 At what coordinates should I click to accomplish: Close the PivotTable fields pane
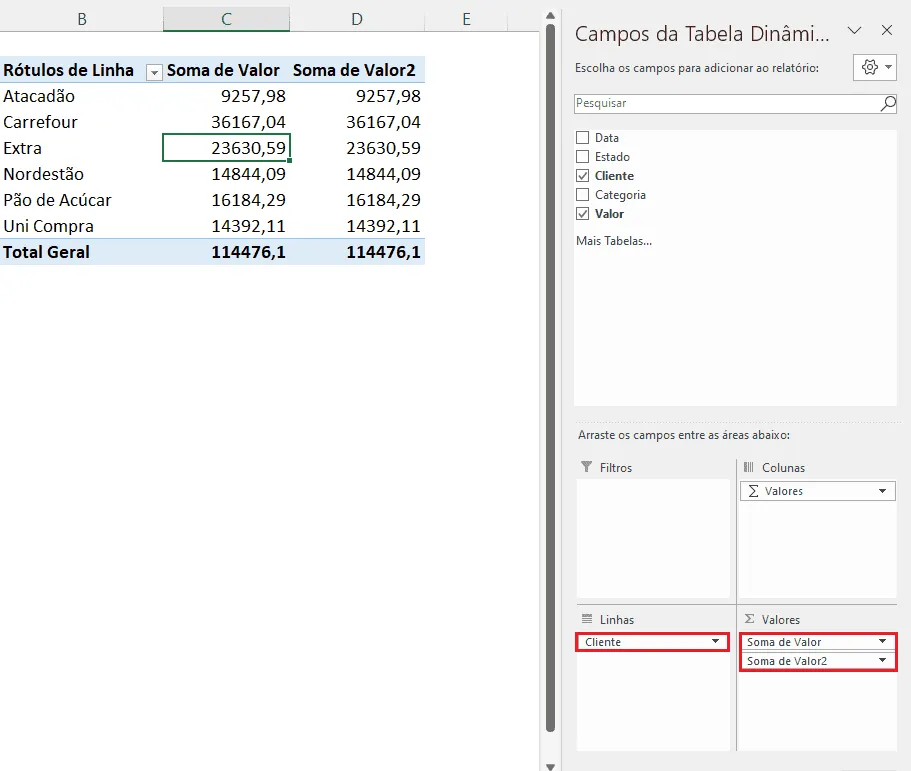(x=887, y=31)
